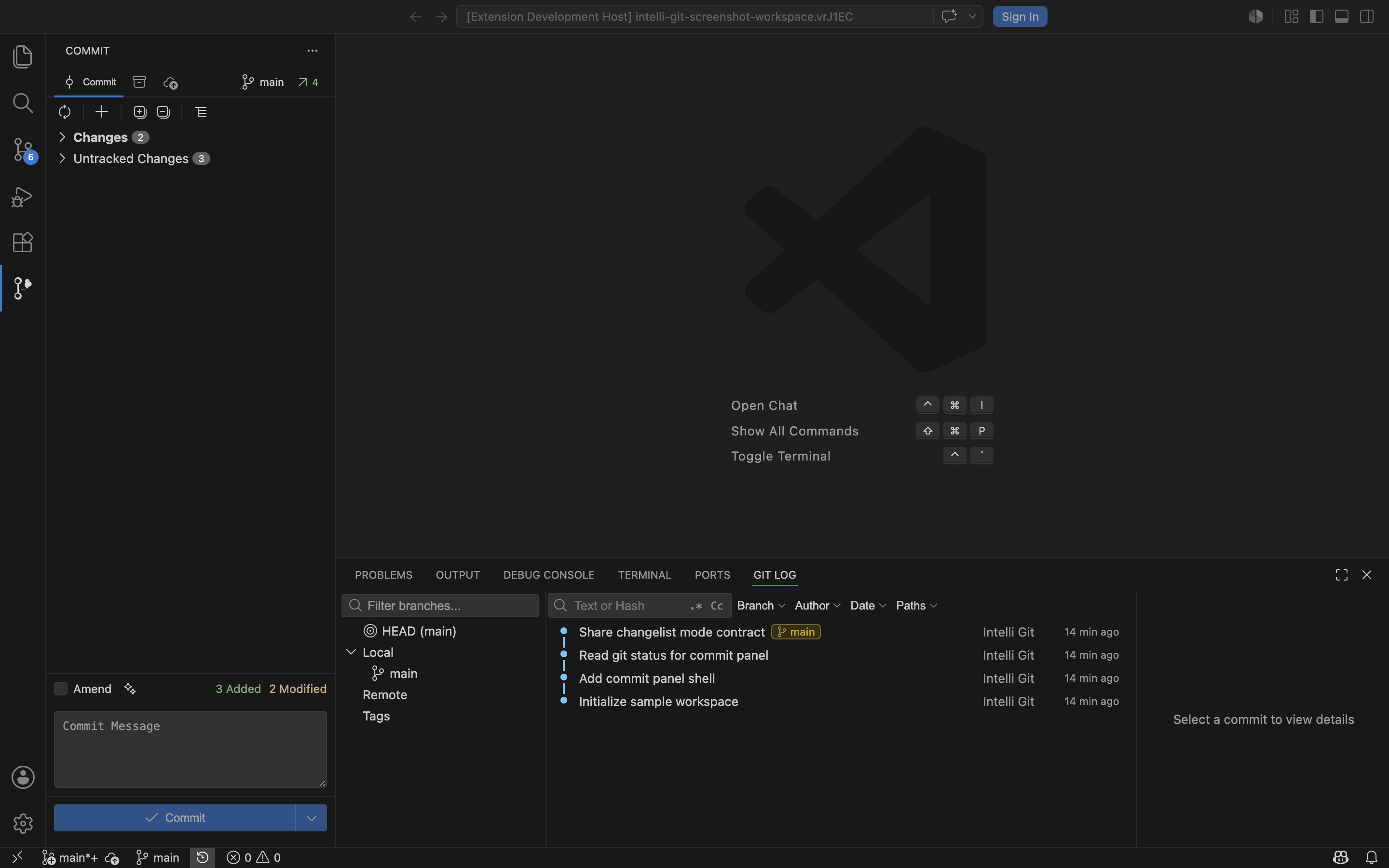Open the Accounts menu icon
This screenshot has width=1389, height=868.
pos(23,777)
